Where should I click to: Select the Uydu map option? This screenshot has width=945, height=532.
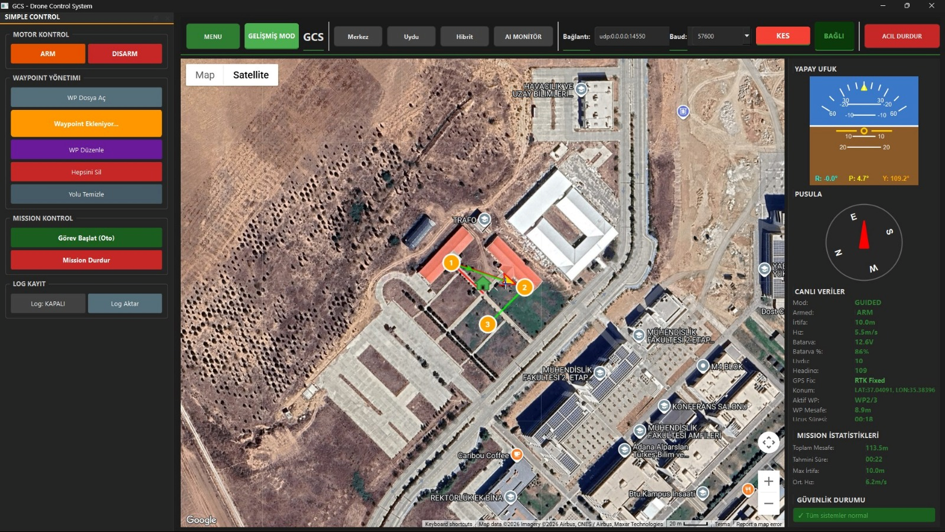coord(411,37)
